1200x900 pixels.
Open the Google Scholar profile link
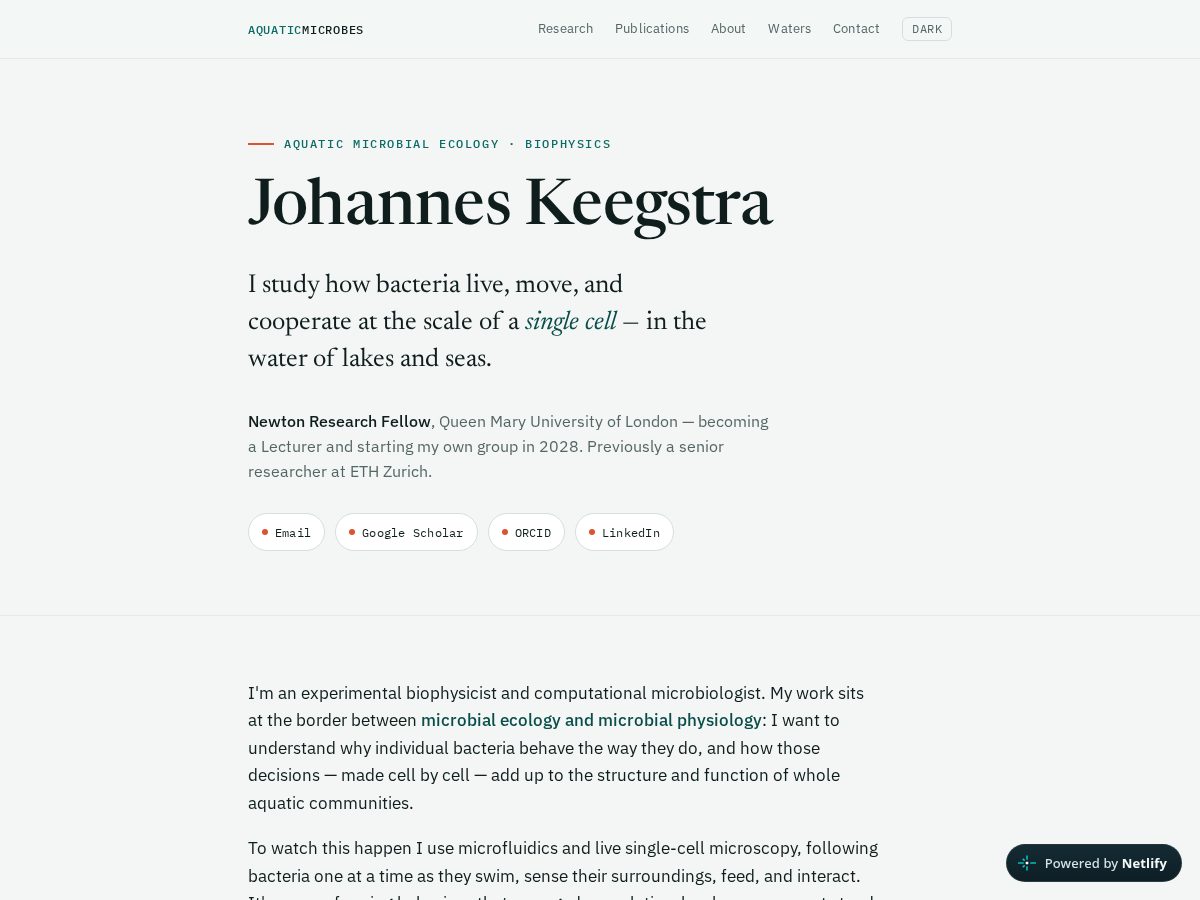[406, 532]
